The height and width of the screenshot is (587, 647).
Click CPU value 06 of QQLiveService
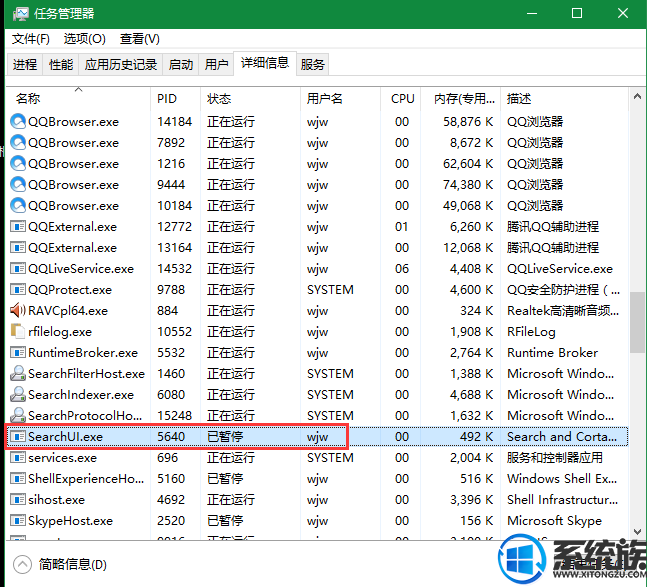[401, 269]
